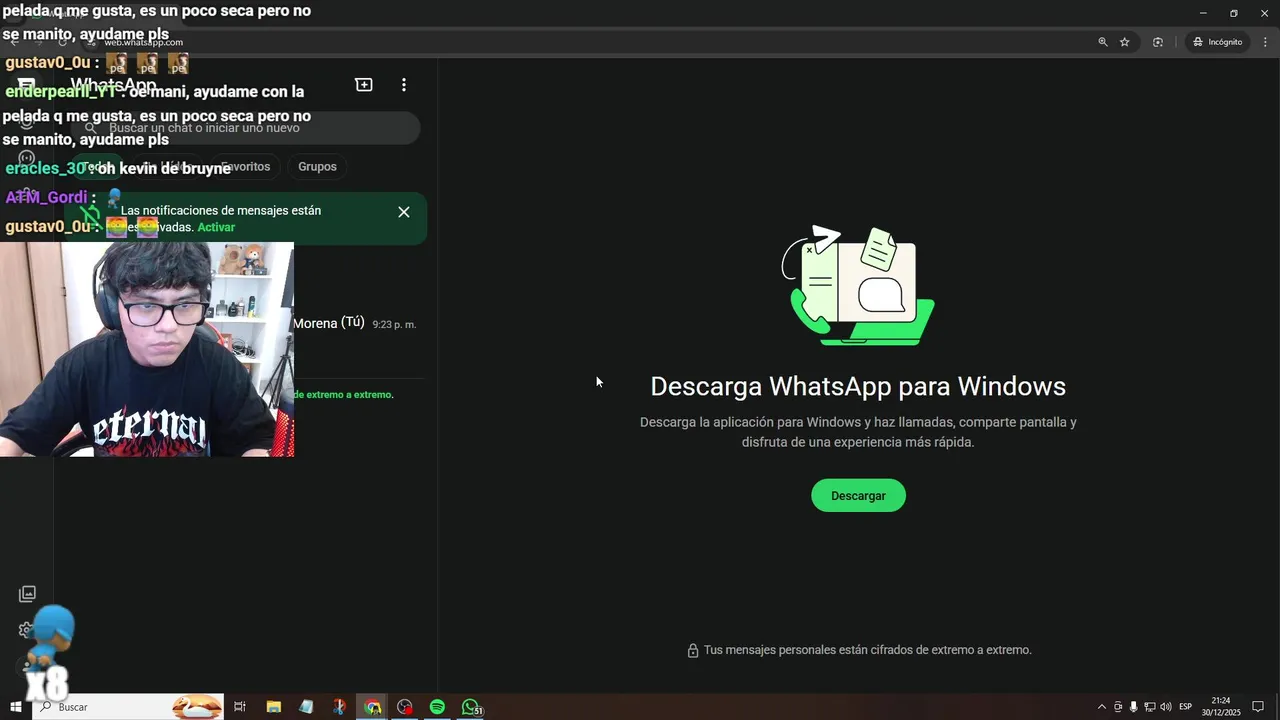Viewport: 1280px width, 720px height.
Task: Open the media icon in WhatsApp sidebar
Action: (27, 594)
